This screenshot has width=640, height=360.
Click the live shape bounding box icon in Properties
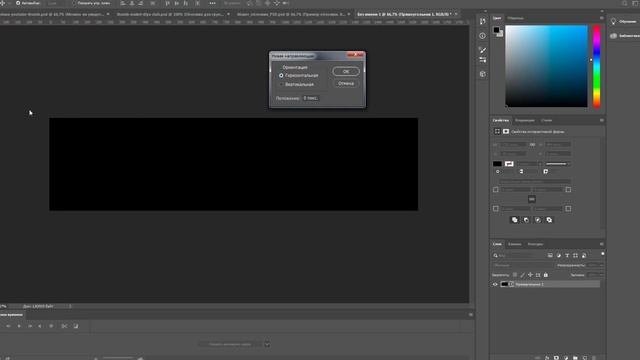pos(497,131)
